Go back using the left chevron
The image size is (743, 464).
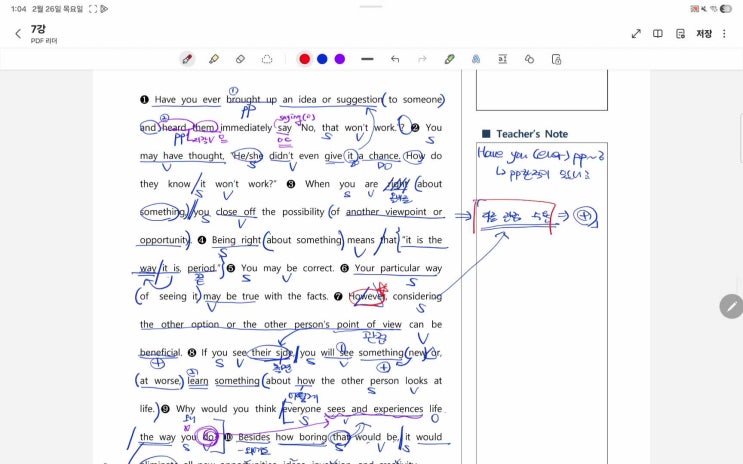pos(17,34)
